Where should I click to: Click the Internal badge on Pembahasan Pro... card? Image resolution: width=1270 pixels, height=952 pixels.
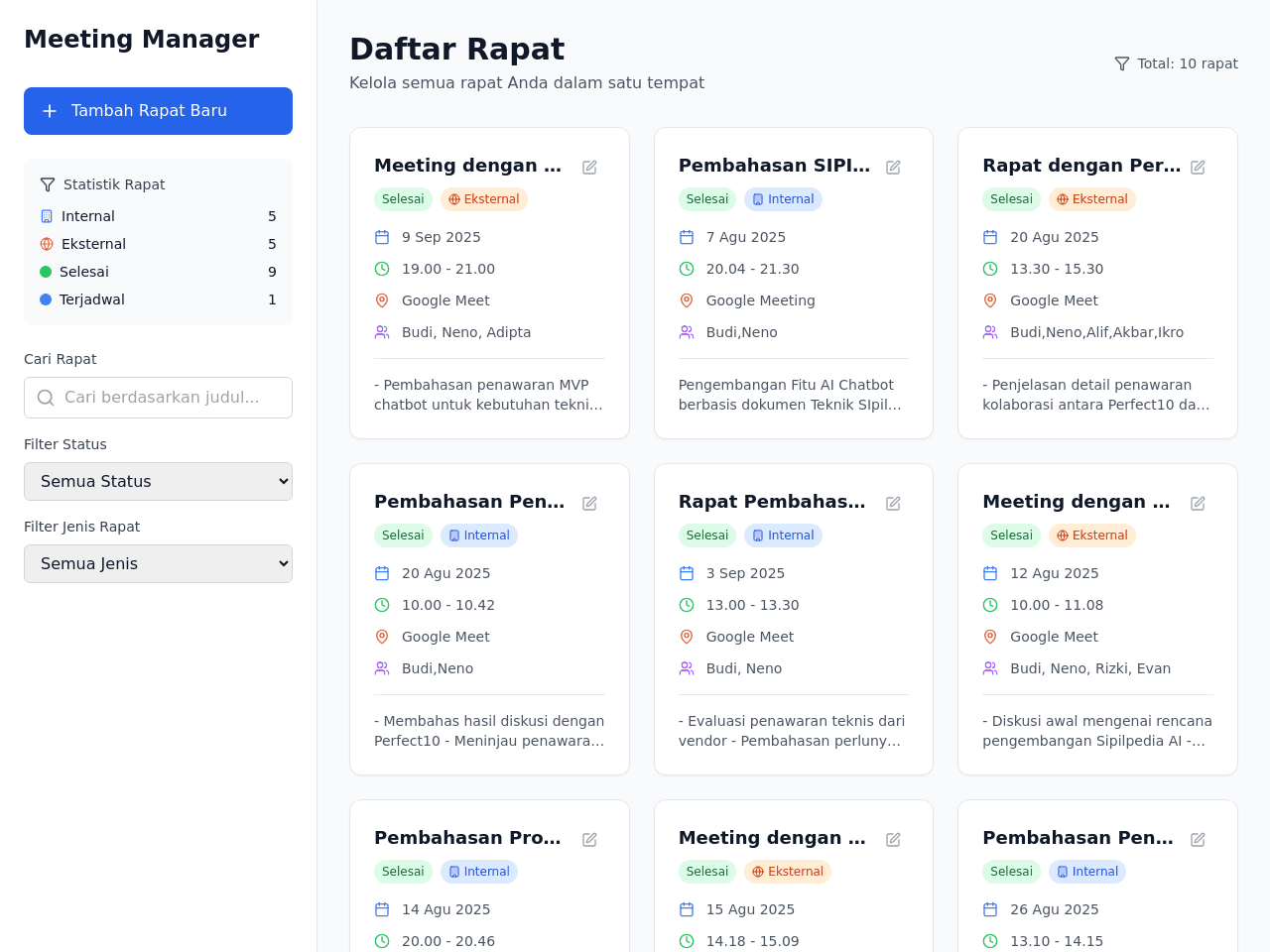(x=479, y=872)
